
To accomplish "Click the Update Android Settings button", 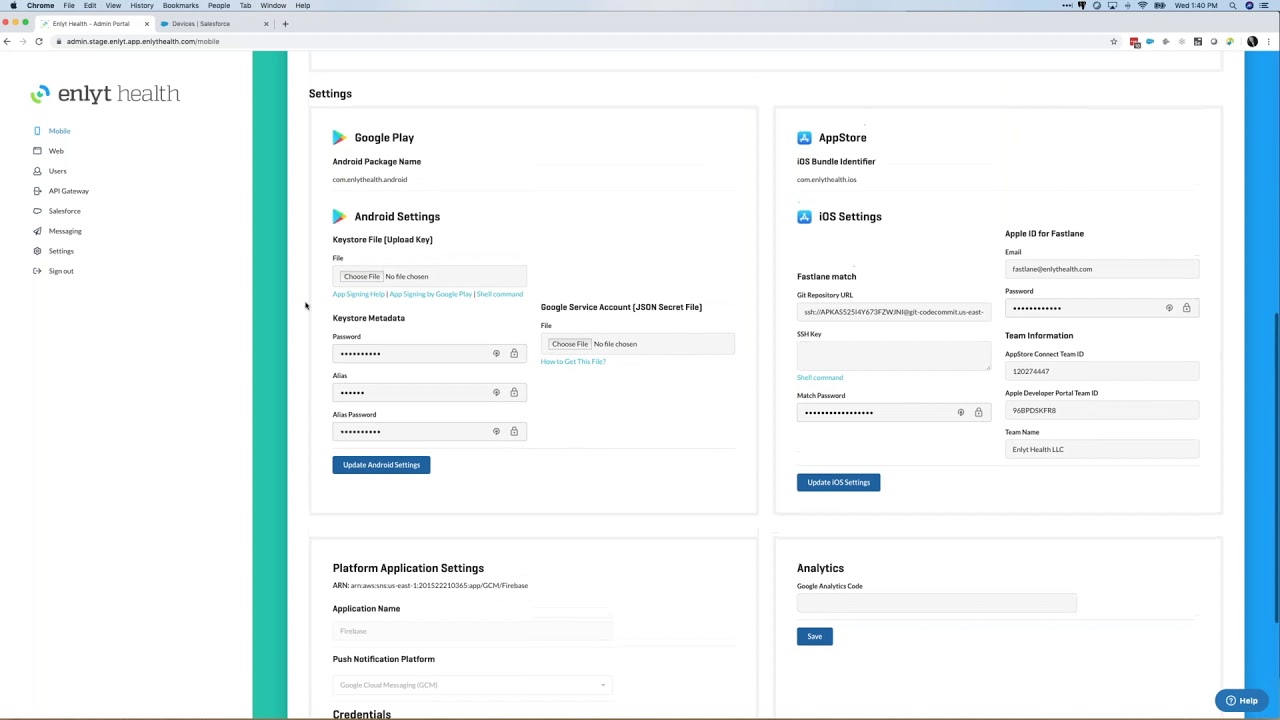I will (x=381, y=464).
